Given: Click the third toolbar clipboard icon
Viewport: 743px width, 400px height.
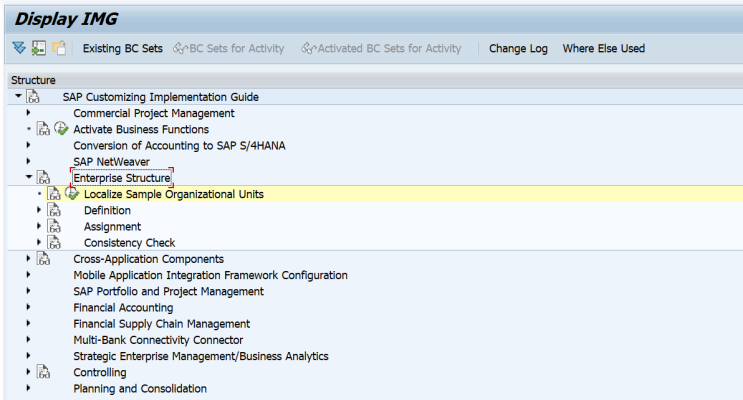Looking at the screenshot, I should point(59,48).
